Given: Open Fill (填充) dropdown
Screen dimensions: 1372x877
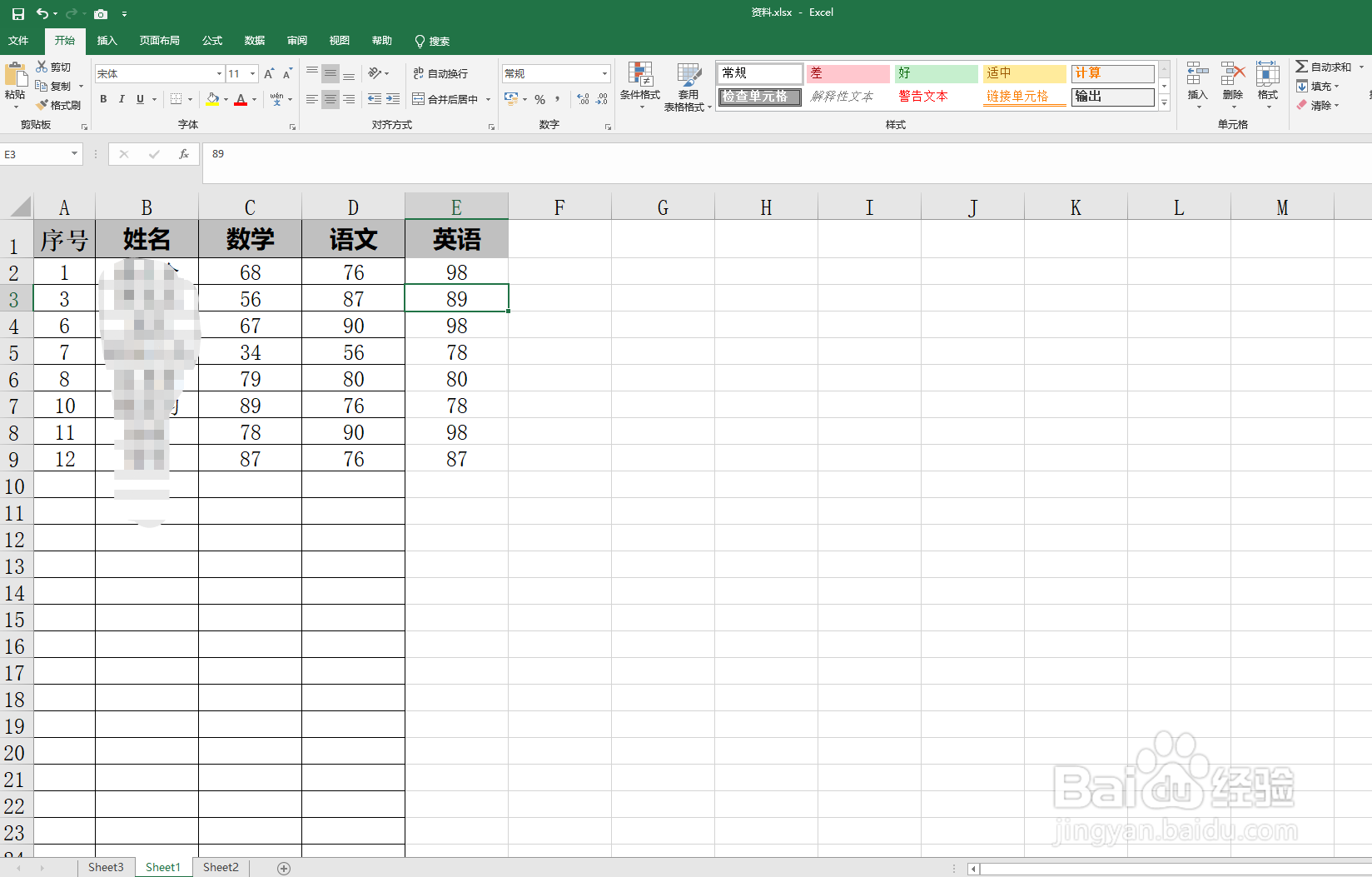Looking at the screenshot, I should [1317, 86].
